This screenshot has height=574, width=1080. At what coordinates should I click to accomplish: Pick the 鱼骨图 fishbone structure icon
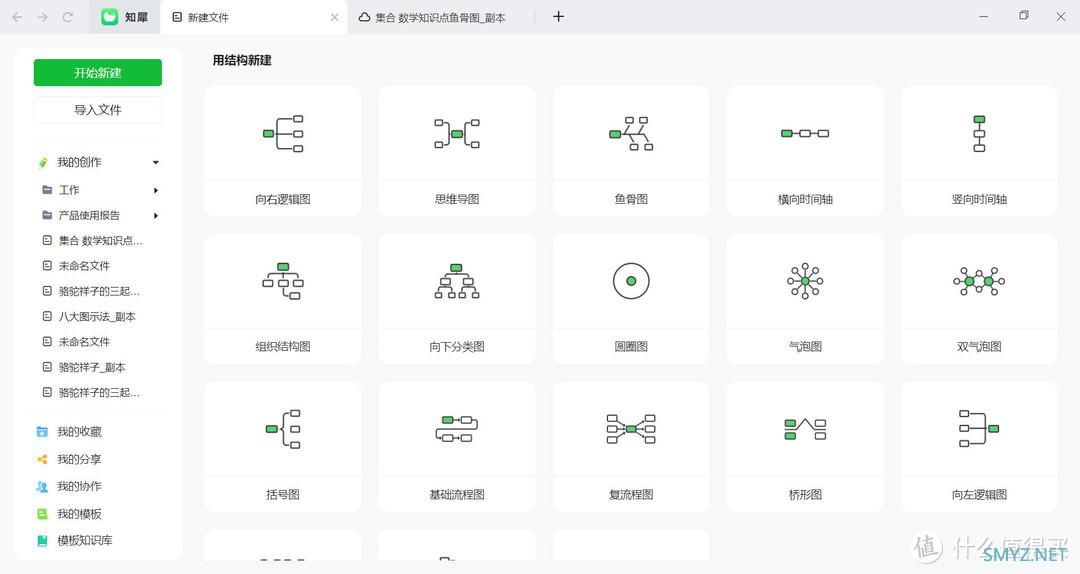pyautogui.click(x=631, y=134)
